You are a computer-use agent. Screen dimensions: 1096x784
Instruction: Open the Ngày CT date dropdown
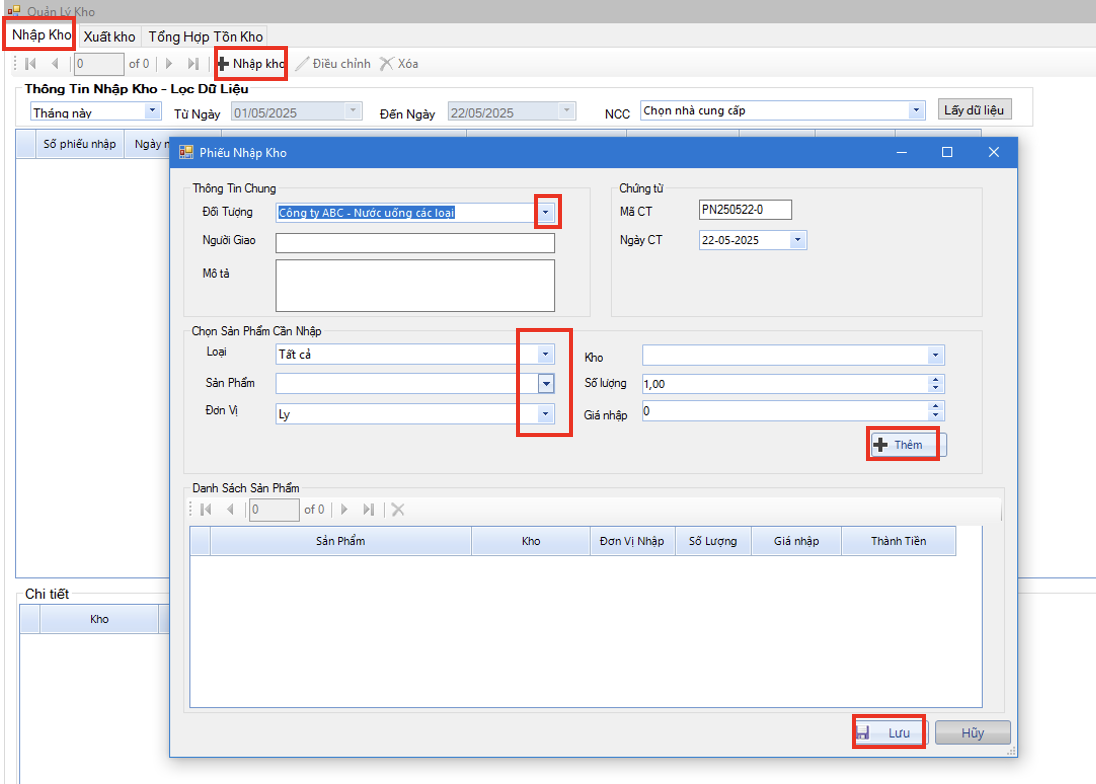pyautogui.click(x=798, y=240)
